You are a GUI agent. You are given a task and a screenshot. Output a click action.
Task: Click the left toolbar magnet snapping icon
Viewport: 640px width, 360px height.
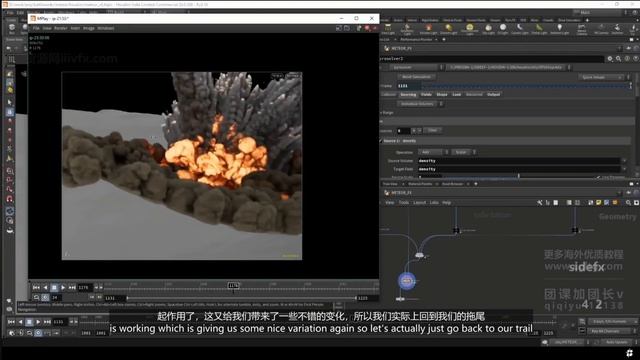9,199
